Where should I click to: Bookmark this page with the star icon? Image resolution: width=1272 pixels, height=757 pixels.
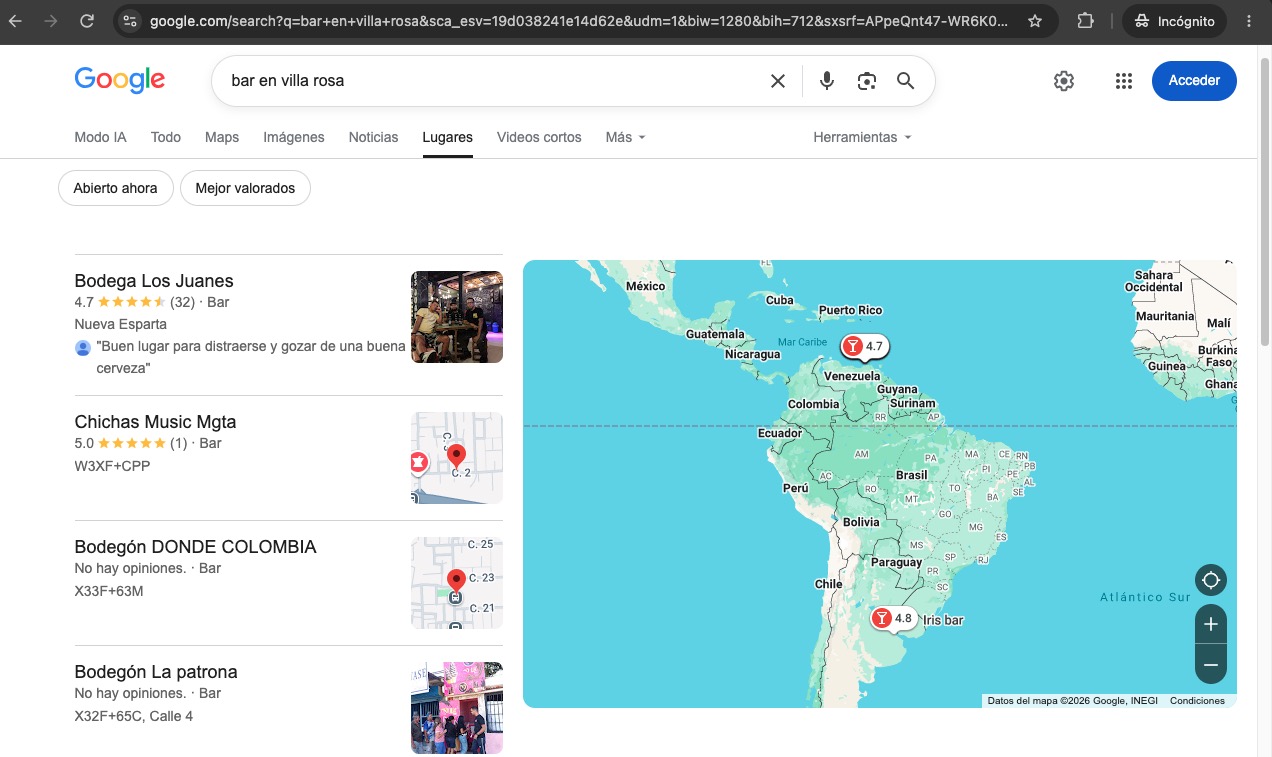tap(1035, 21)
